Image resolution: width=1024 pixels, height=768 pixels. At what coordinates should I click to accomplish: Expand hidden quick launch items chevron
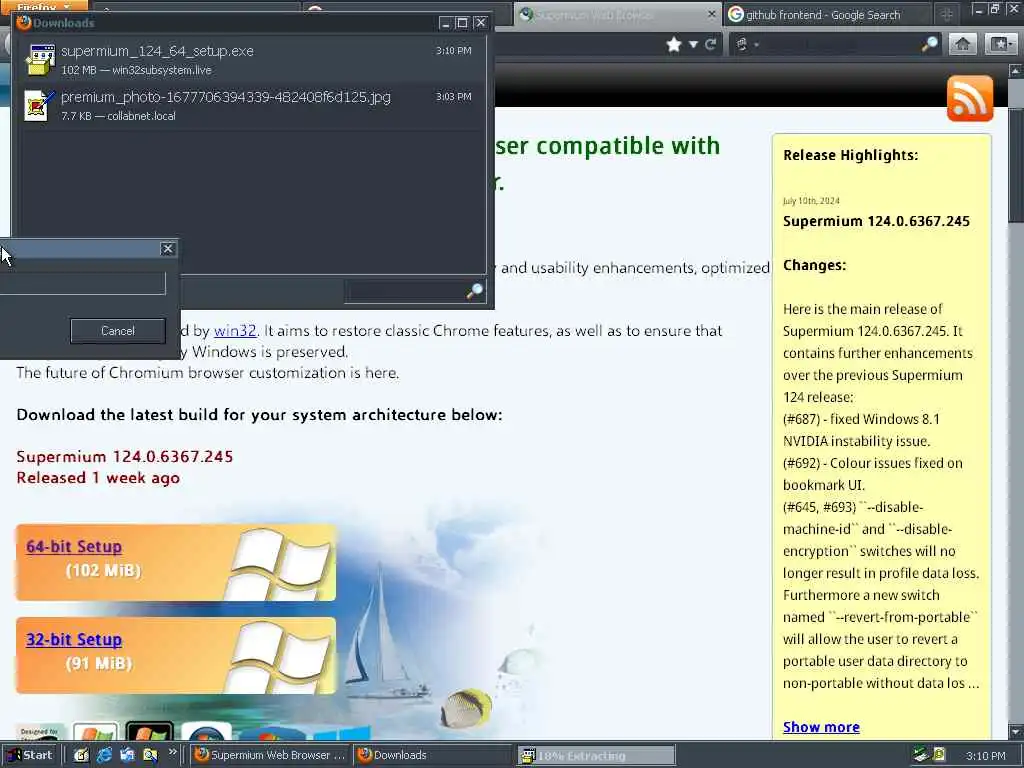pyautogui.click(x=172, y=752)
